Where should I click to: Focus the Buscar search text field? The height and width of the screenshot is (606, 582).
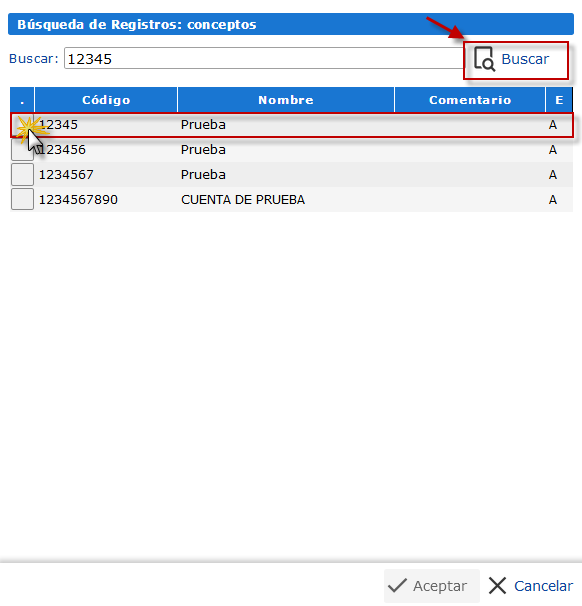coord(264,58)
